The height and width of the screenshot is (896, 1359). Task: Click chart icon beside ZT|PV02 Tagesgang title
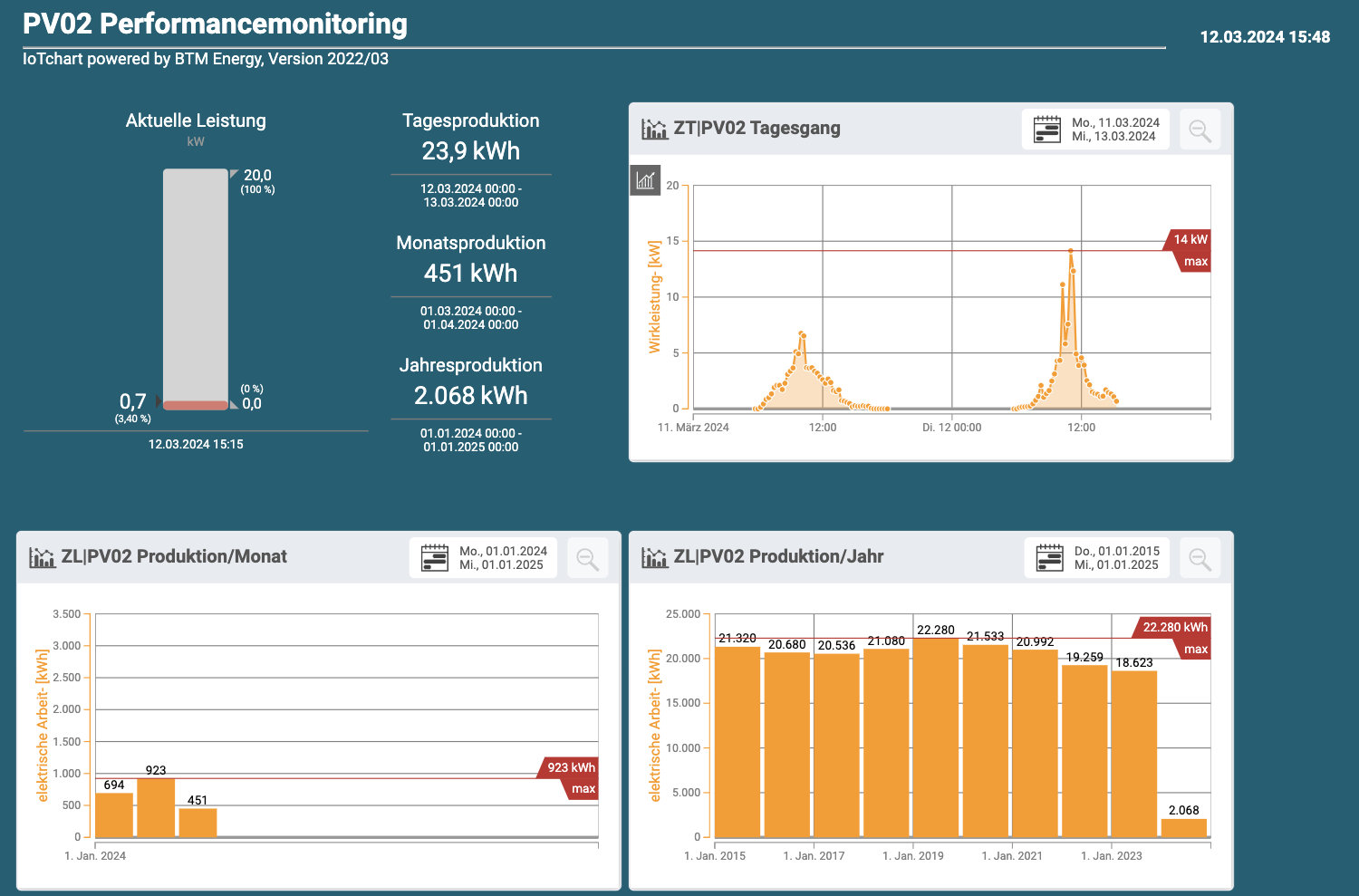point(654,129)
